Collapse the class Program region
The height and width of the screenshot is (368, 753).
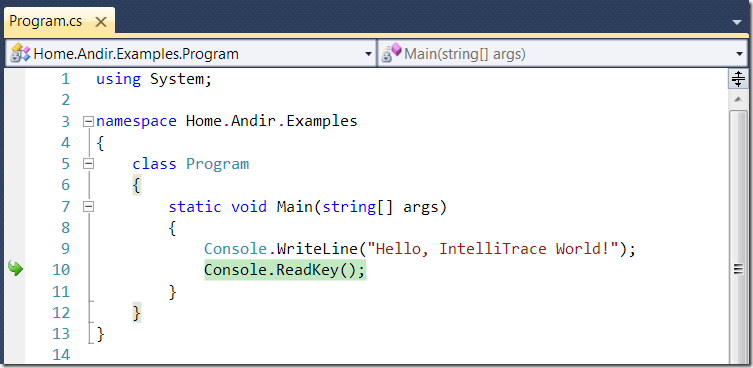88,164
